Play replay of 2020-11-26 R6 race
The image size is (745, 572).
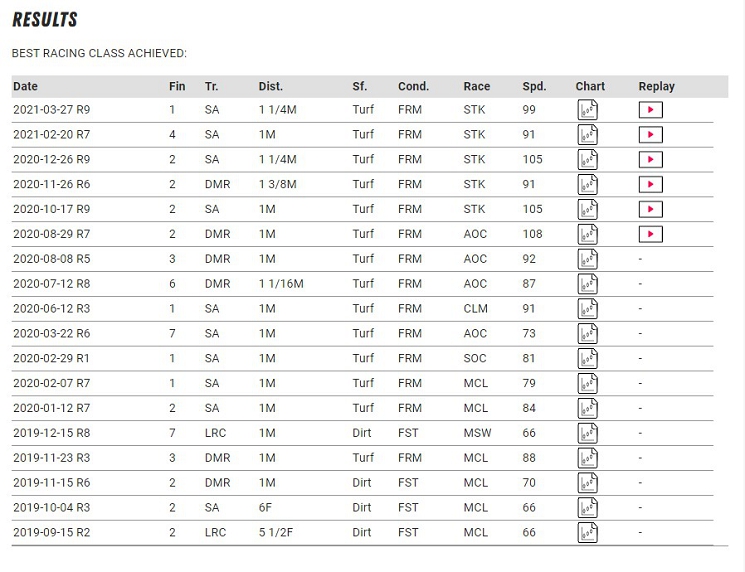pos(650,185)
